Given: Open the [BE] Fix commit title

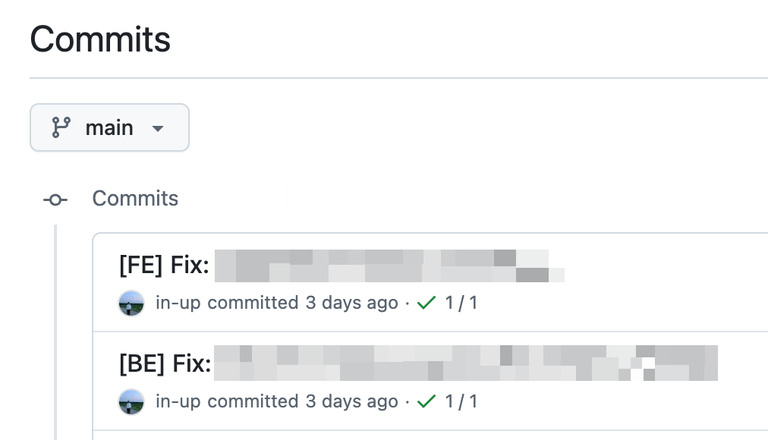Looking at the screenshot, I should pyautogui.click(x=165, y=365).
